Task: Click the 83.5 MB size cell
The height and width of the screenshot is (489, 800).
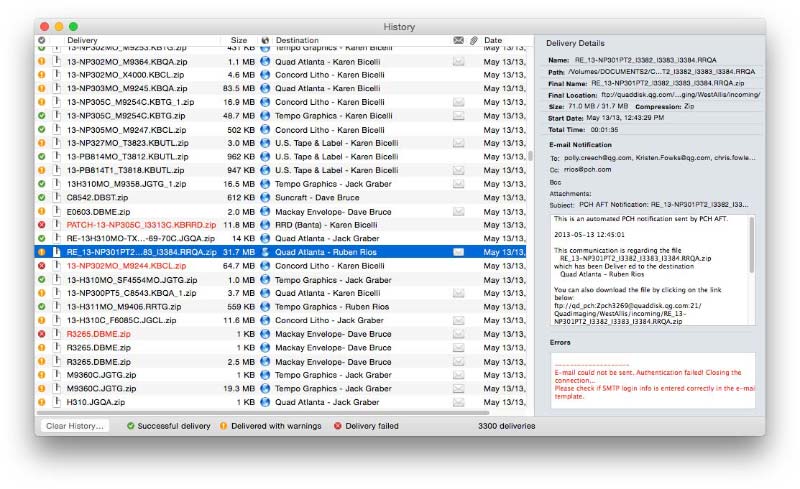Action: (x=239, y=88)
